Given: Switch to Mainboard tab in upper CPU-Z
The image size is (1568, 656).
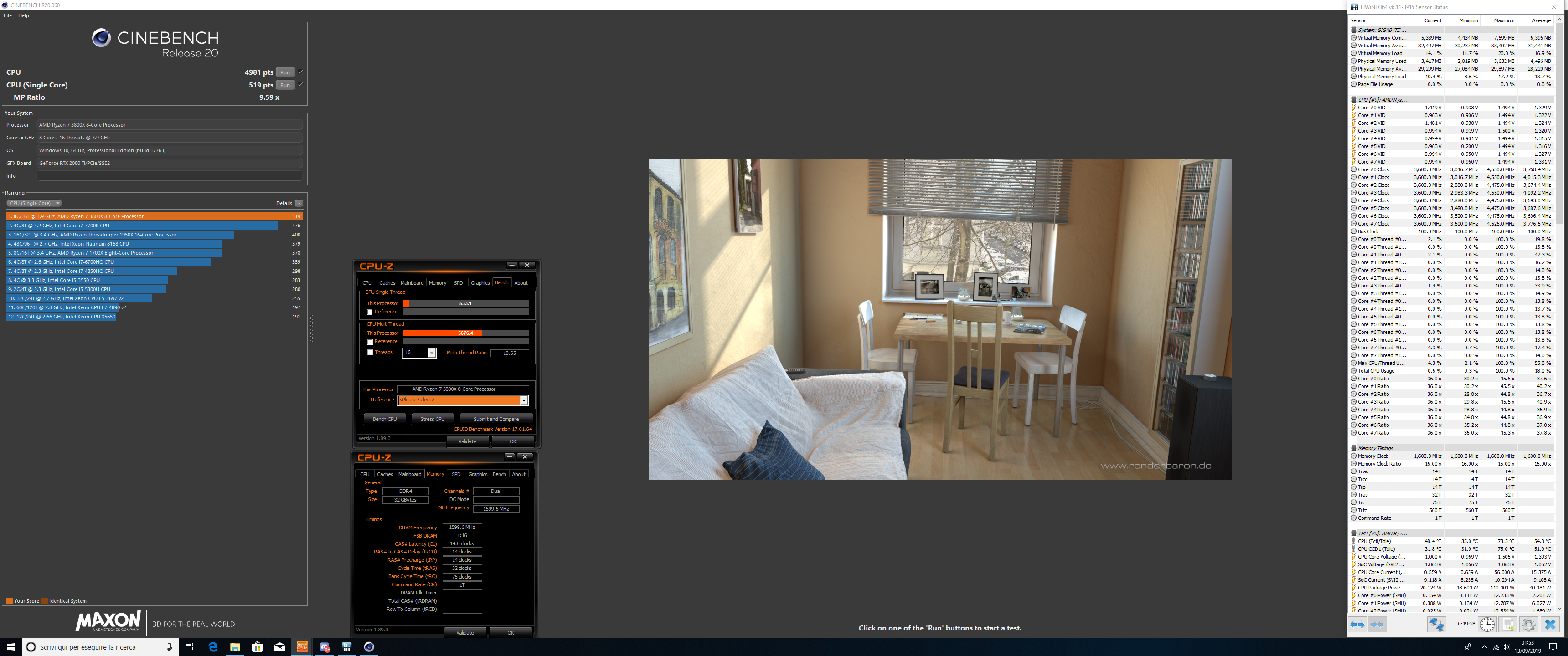Looking at the screenshot, I should pyautogui.click(x=412, y=283).
